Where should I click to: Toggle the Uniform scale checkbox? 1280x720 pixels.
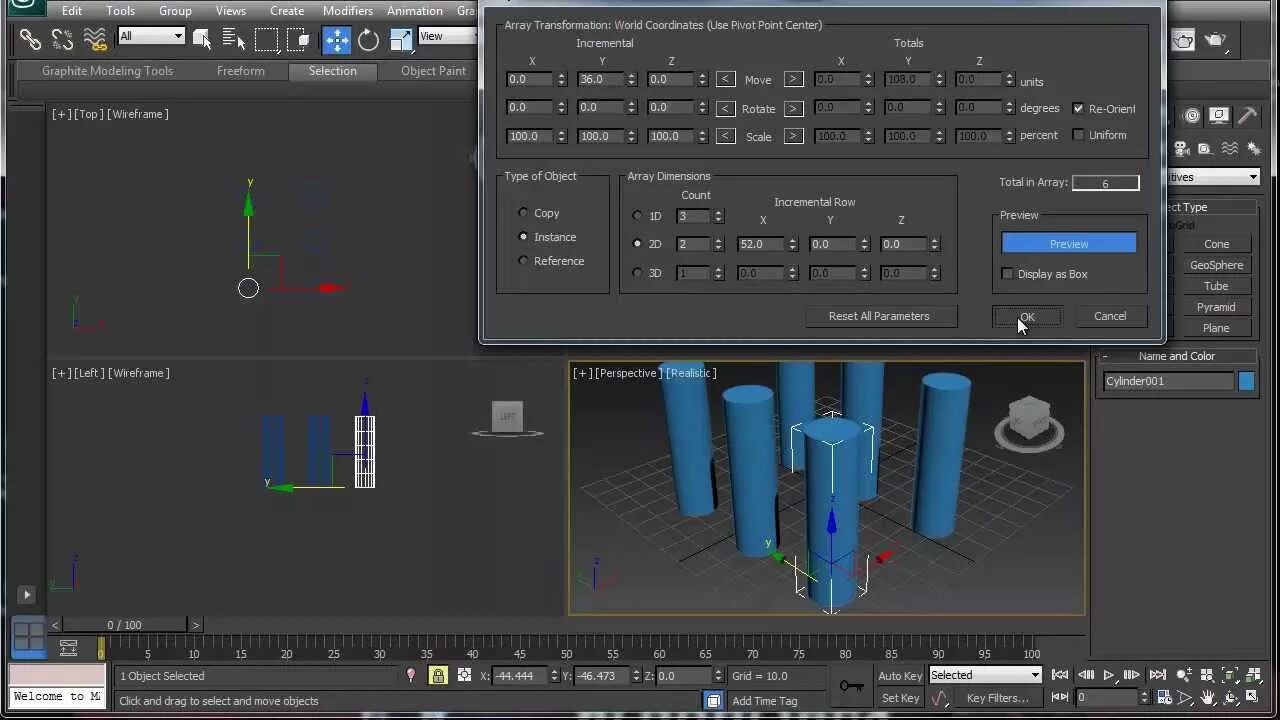coord(1078,135)
